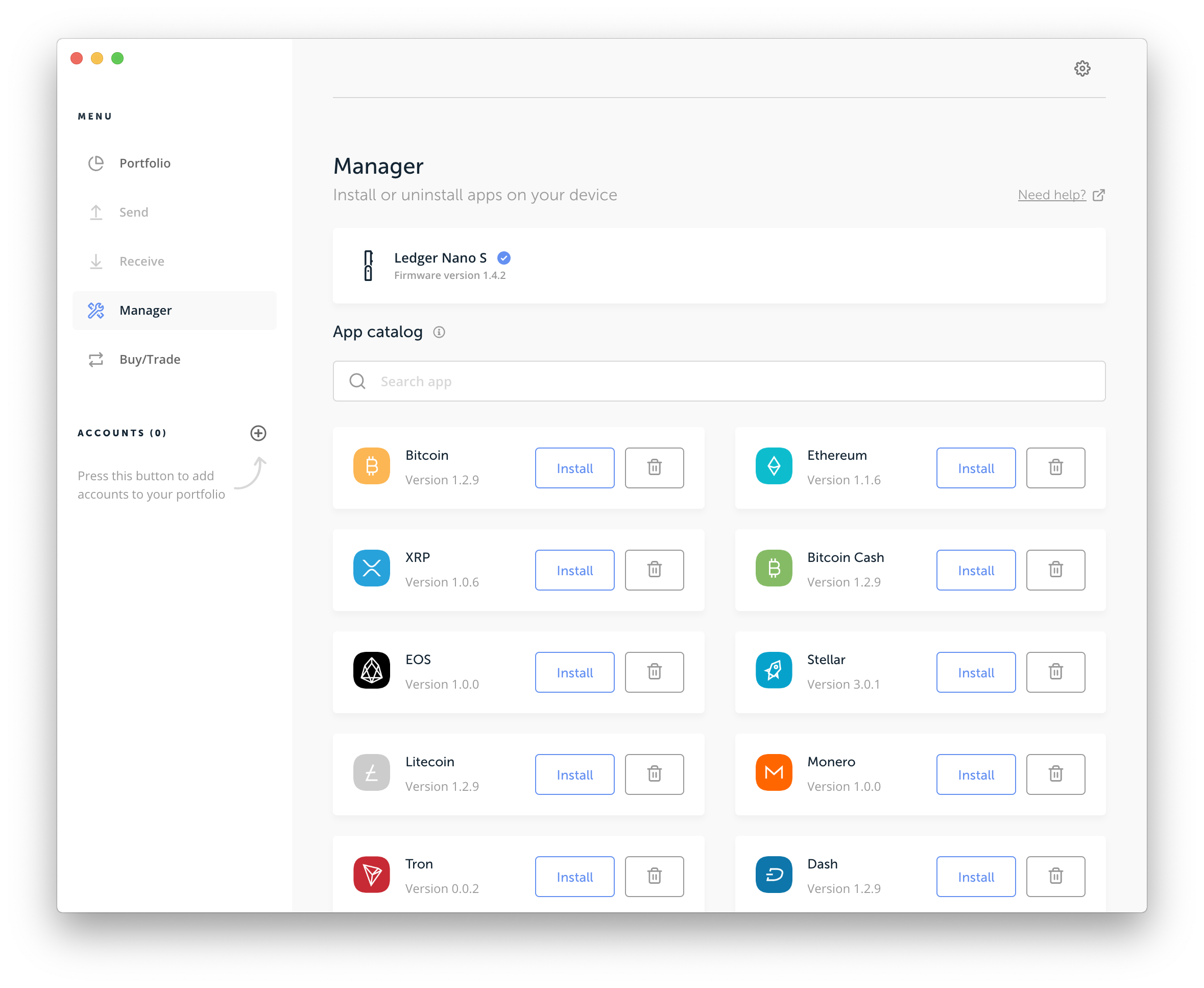The image size is (1204, 988).
Task: Click the Receive download arrow icon
Action: click(x=95, y=261)
